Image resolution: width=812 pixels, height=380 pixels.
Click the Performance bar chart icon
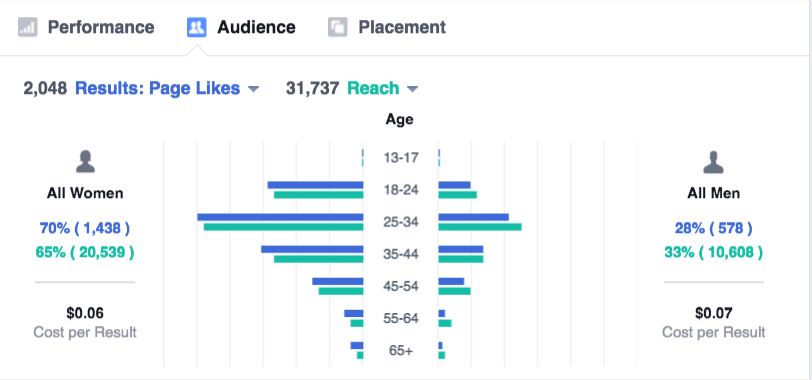point(27,27)
